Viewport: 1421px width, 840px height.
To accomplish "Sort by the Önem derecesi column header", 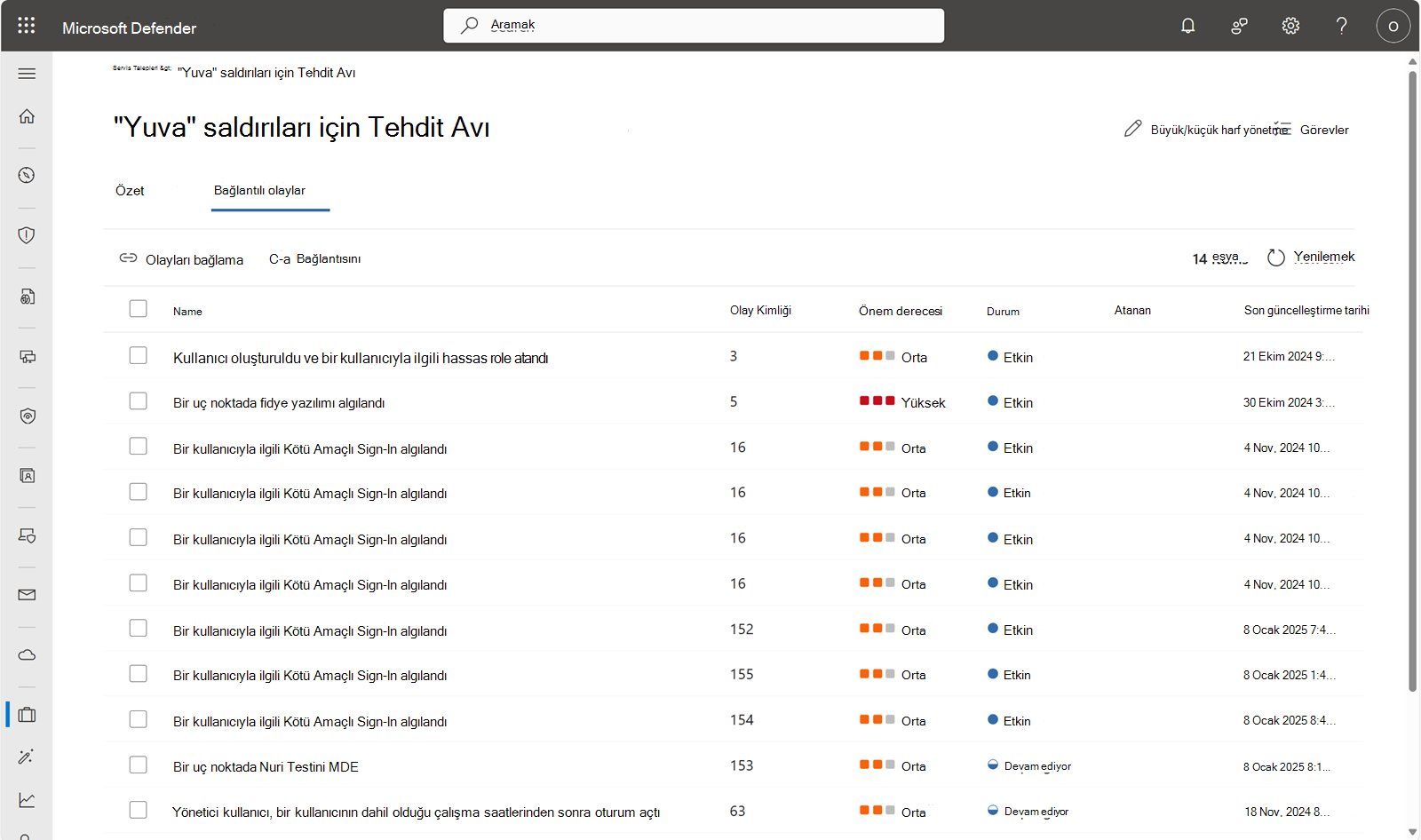I will click(901, 311).
